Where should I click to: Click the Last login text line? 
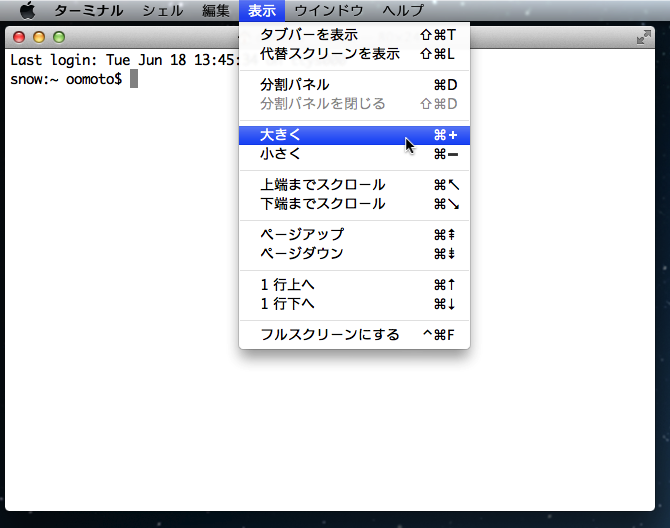pos(124,60)
